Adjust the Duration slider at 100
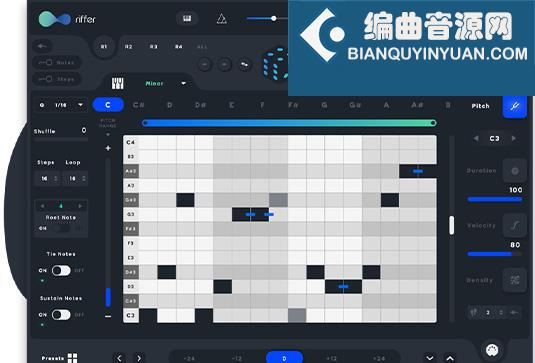This screenshot has width=535, height=363. [495, 200]
